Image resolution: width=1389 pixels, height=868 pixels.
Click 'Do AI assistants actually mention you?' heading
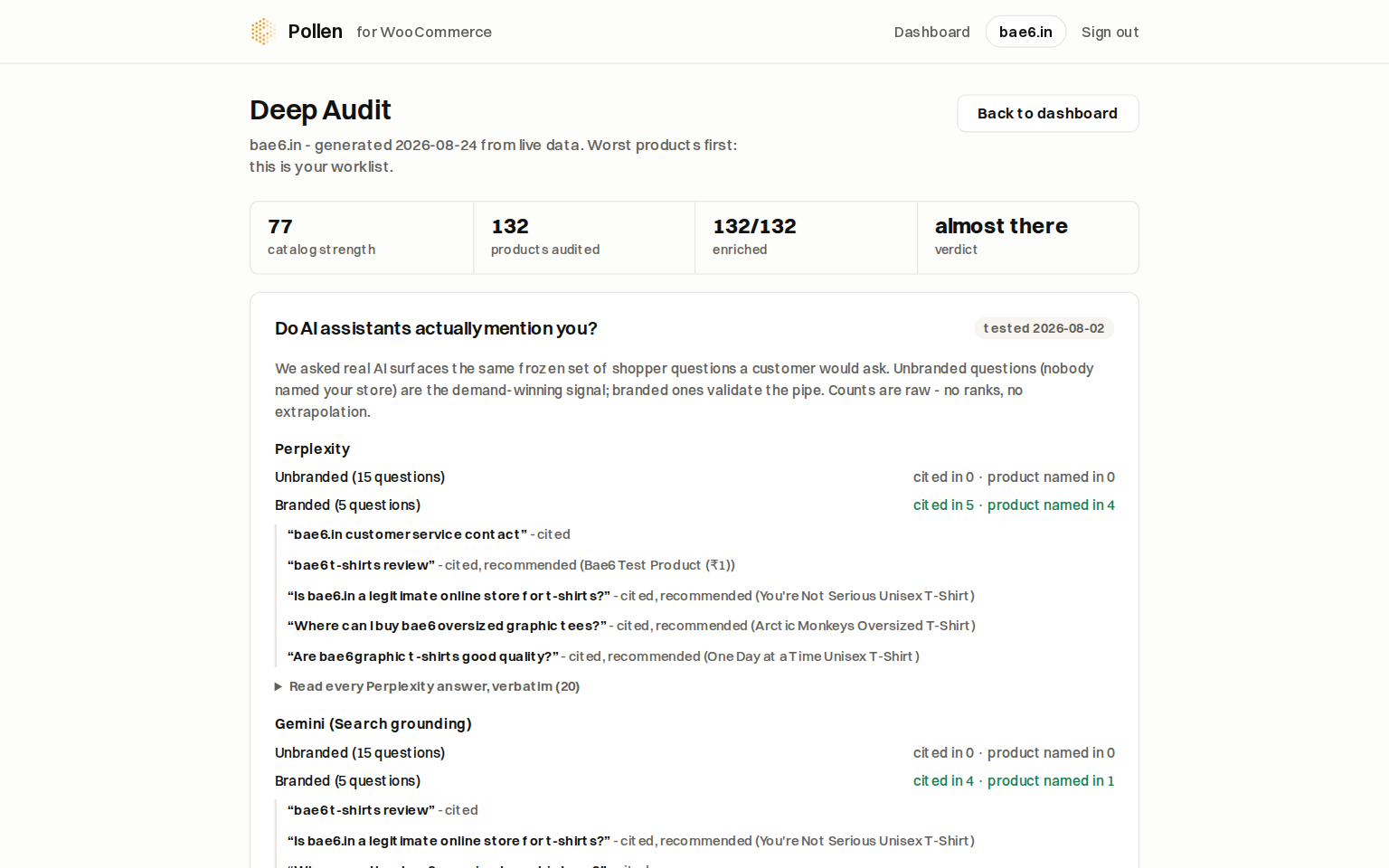[x=436, y=328]
